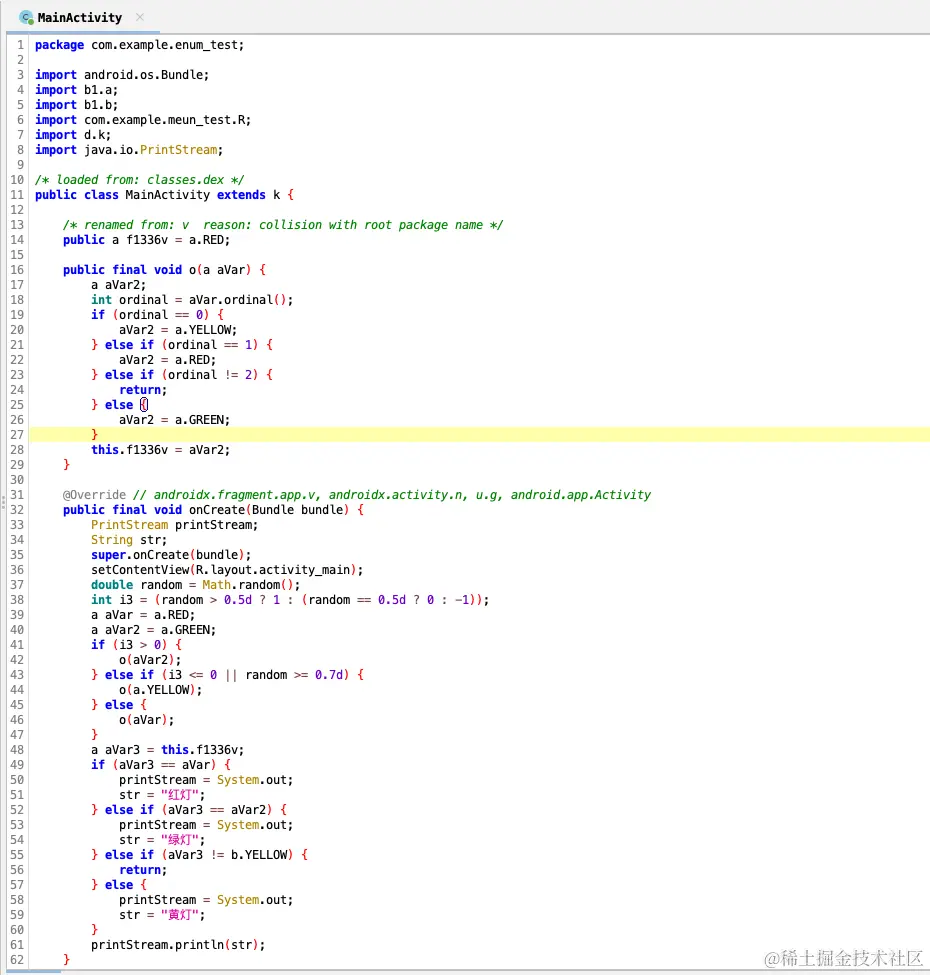Click the closing brace on highlighted line 27
Viewport: 930px width, 975px height.
(x=94, y=435)
